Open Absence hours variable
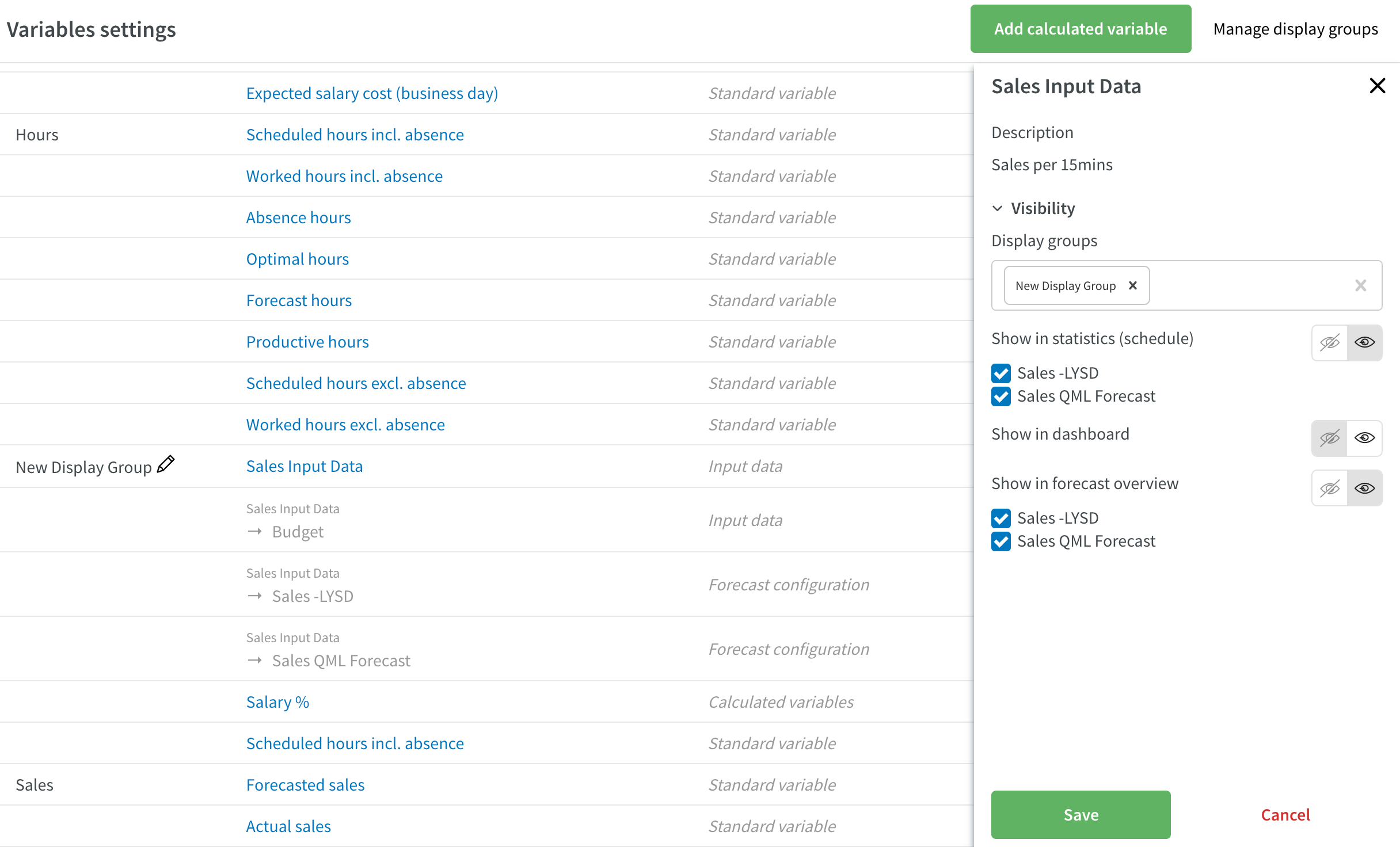Viewport: 1400px width, 847px height. point(298,218)
